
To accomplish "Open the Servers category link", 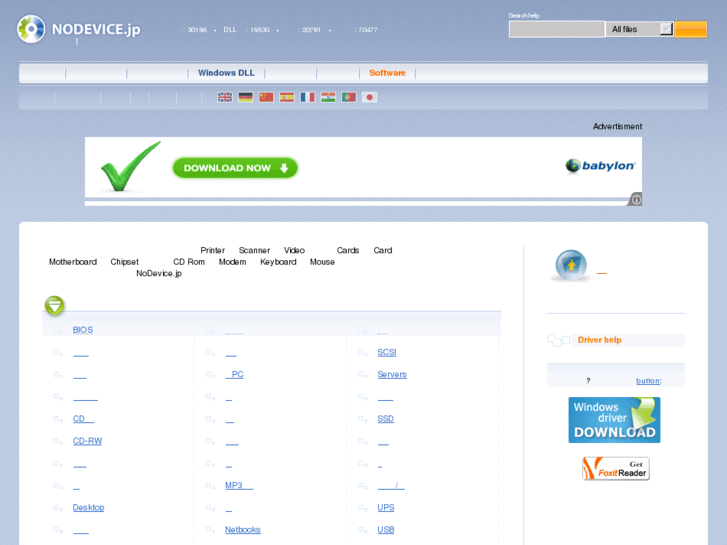I will click(392, 374).
